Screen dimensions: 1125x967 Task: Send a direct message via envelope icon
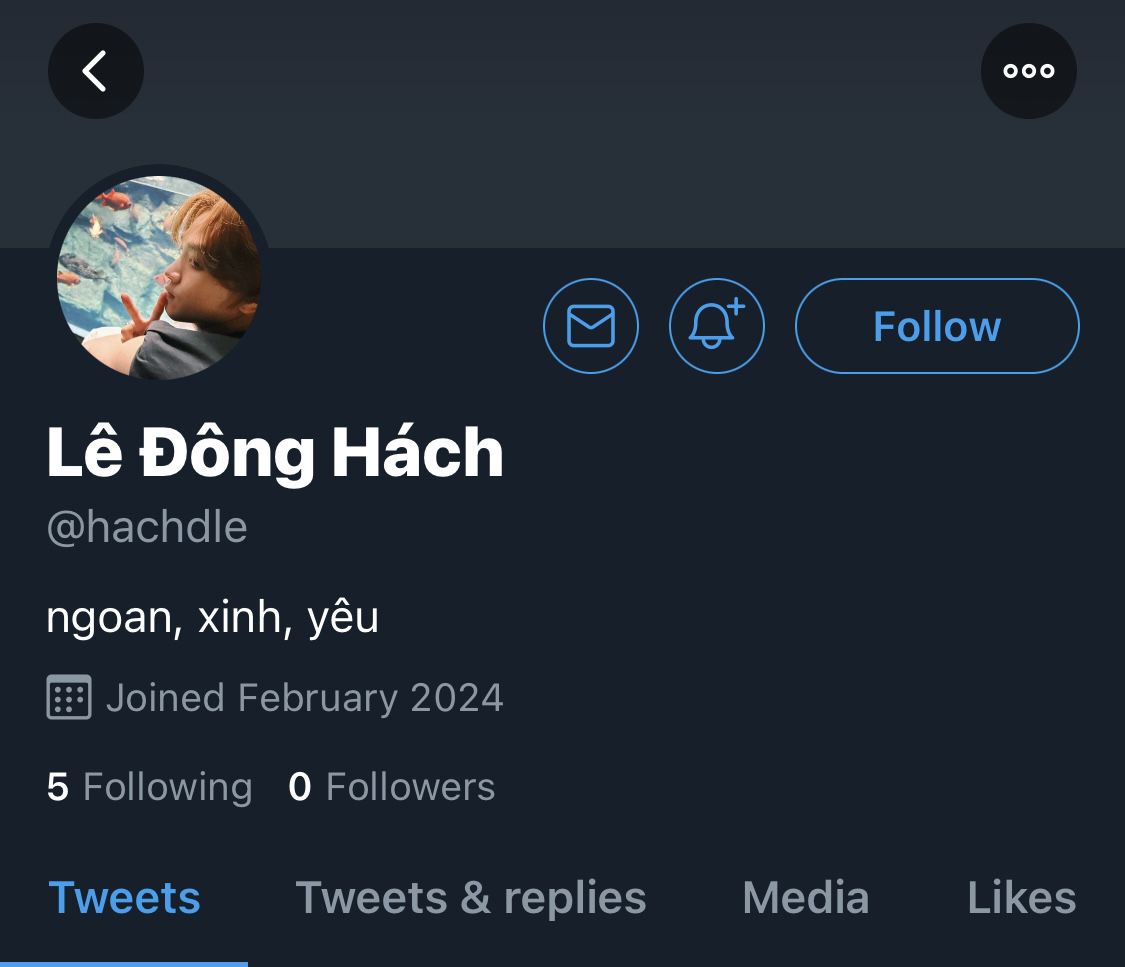click(x=591, y=326)
